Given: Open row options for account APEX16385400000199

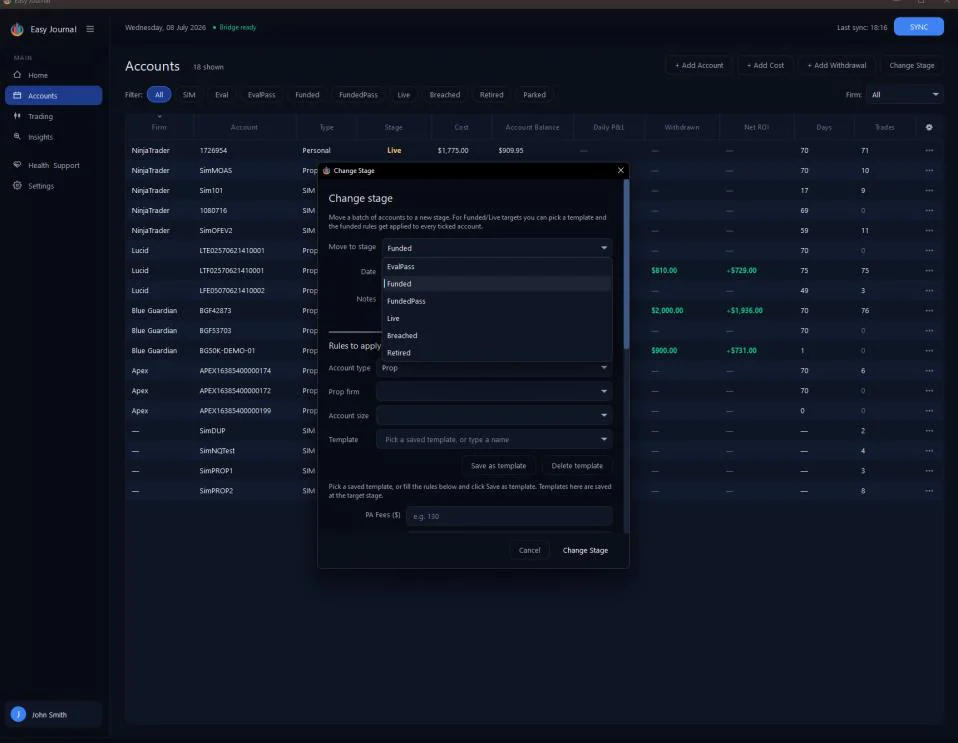Looking at the screenshot, I should [x=929, y=411].
